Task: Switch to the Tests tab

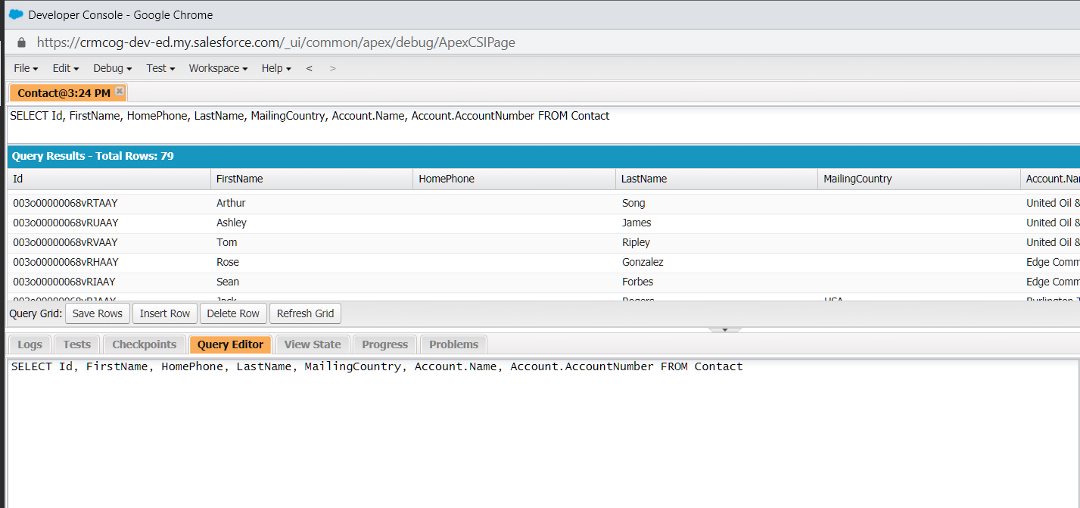Action: pos(76,344)
